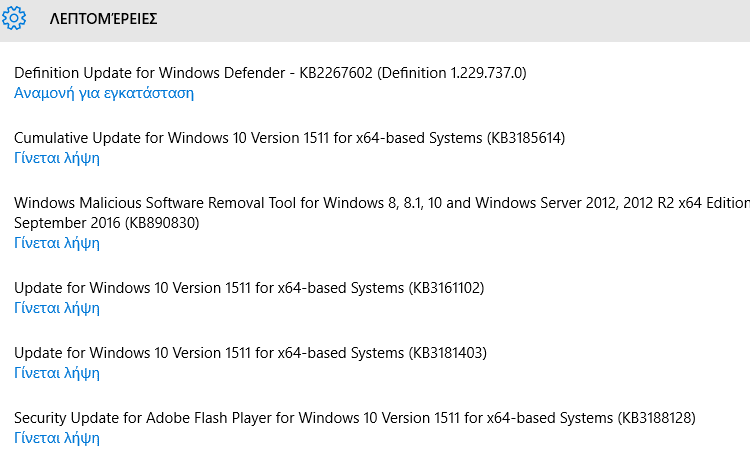Select the 'September 2016 (KB890830)' line
750x453 pixels.
pos(107,223)
